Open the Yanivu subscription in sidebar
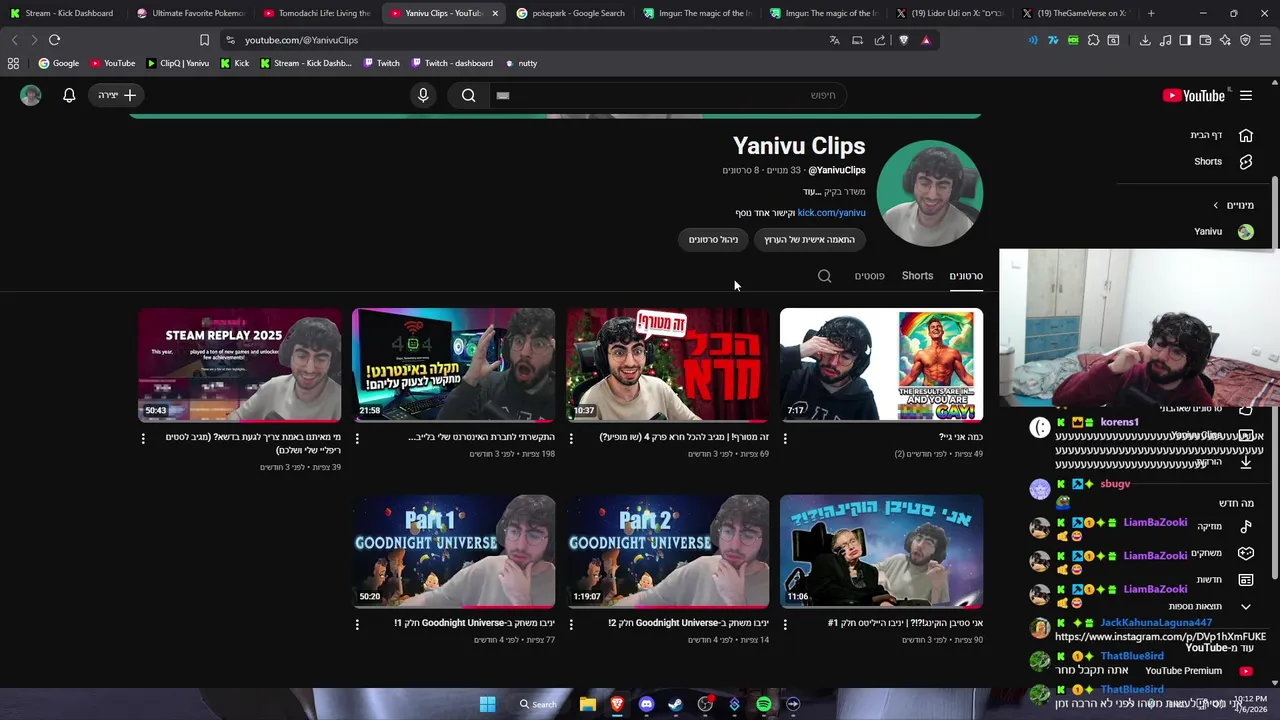This screenshot has height=720, width=1280. tap(1220, 231)
